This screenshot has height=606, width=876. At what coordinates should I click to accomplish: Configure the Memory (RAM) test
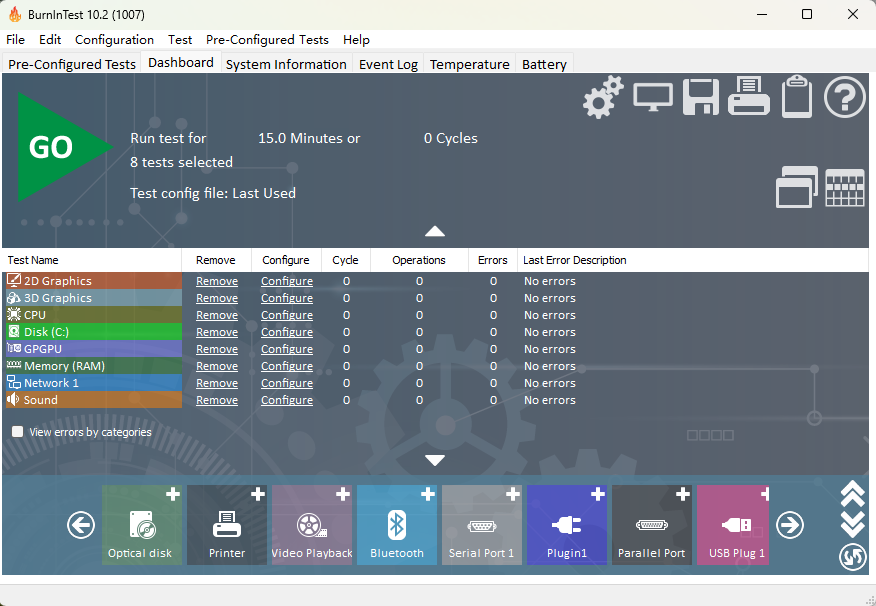287,366
